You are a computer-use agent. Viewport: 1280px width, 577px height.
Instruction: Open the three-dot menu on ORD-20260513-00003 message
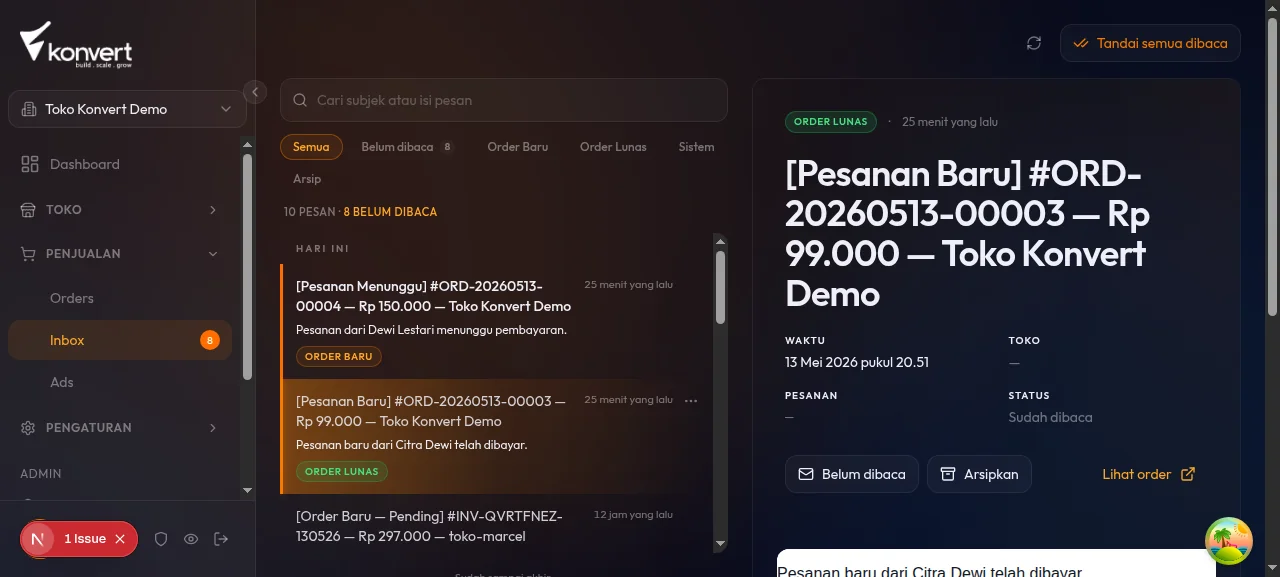691,400
